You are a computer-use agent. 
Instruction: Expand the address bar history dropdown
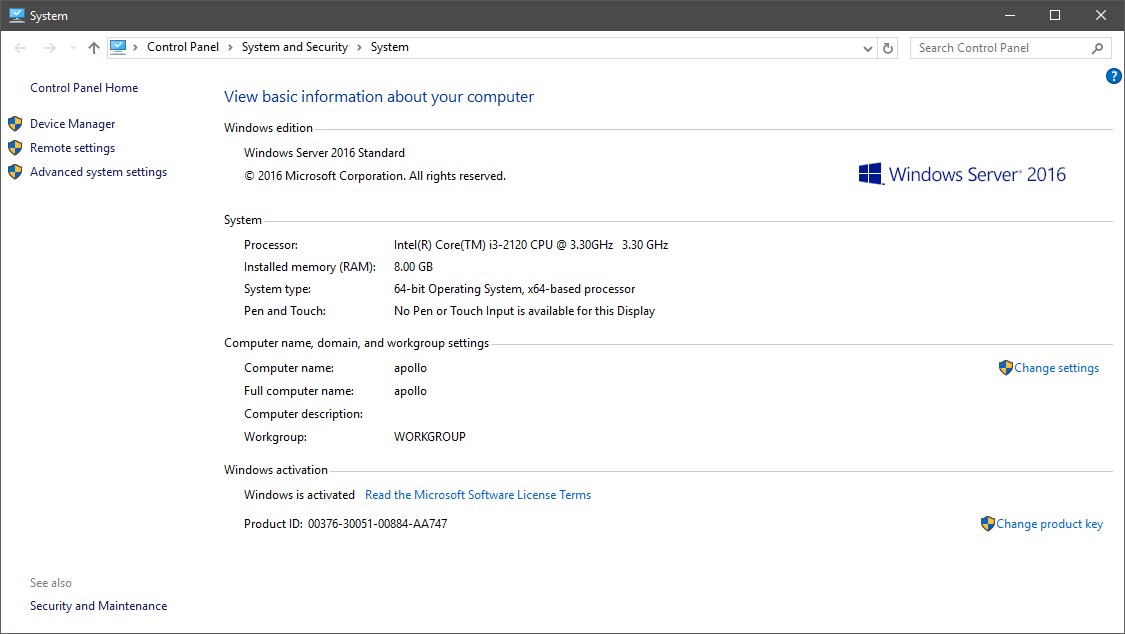[x=867, y=48]
